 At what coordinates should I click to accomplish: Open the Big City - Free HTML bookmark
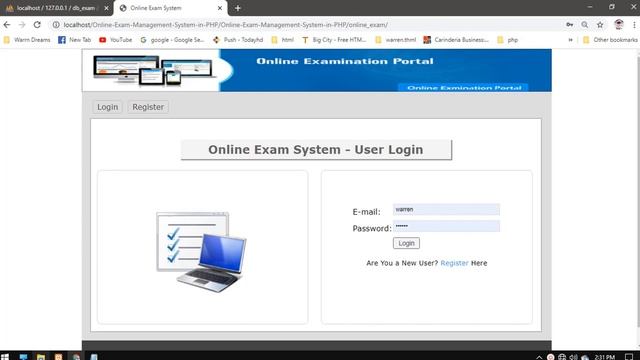point(334,40)
